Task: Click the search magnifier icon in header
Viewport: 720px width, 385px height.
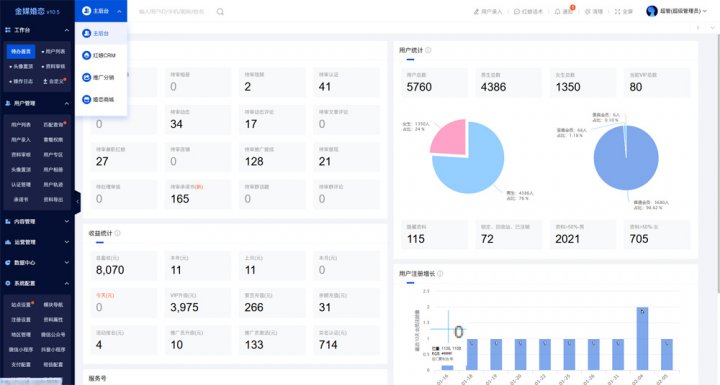Action: [x=220, y=11]
